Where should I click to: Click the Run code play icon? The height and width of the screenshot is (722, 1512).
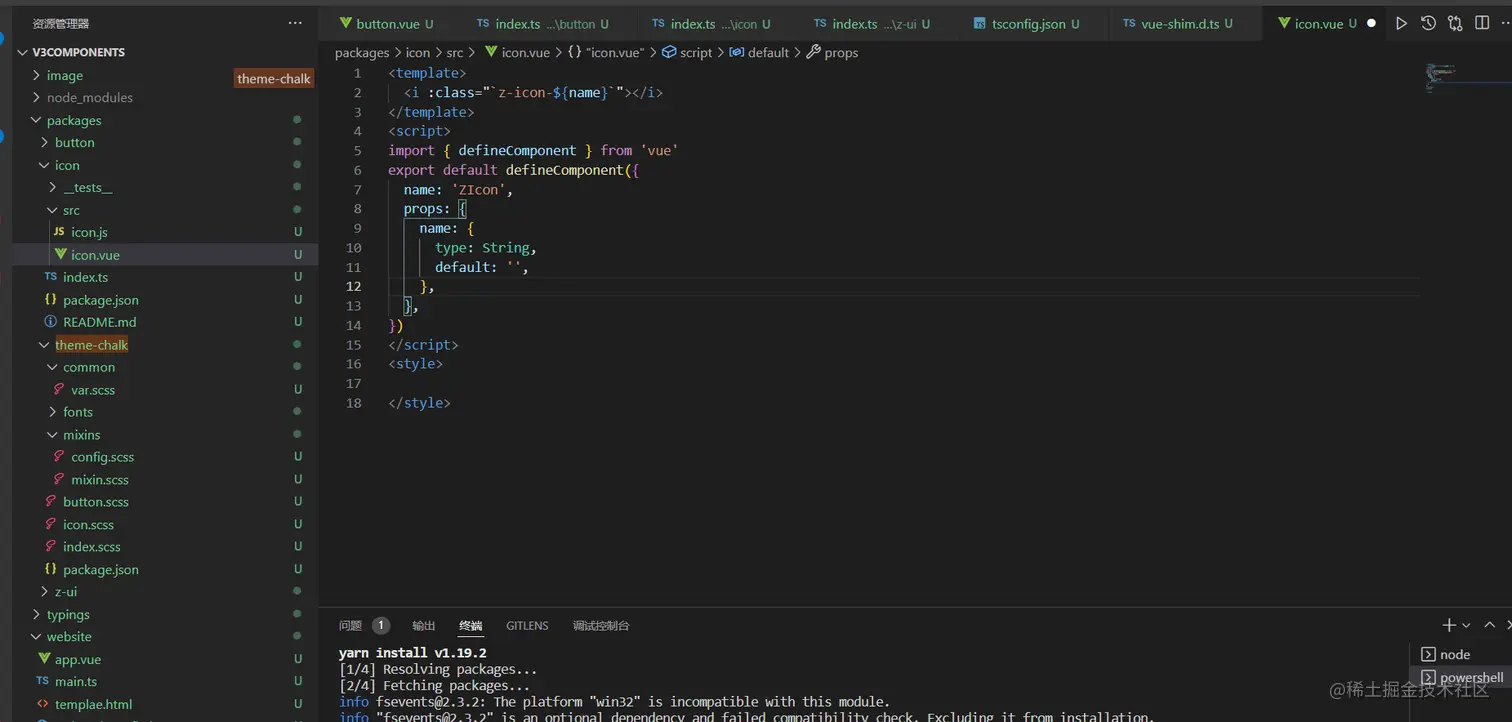click(1401, 23)
